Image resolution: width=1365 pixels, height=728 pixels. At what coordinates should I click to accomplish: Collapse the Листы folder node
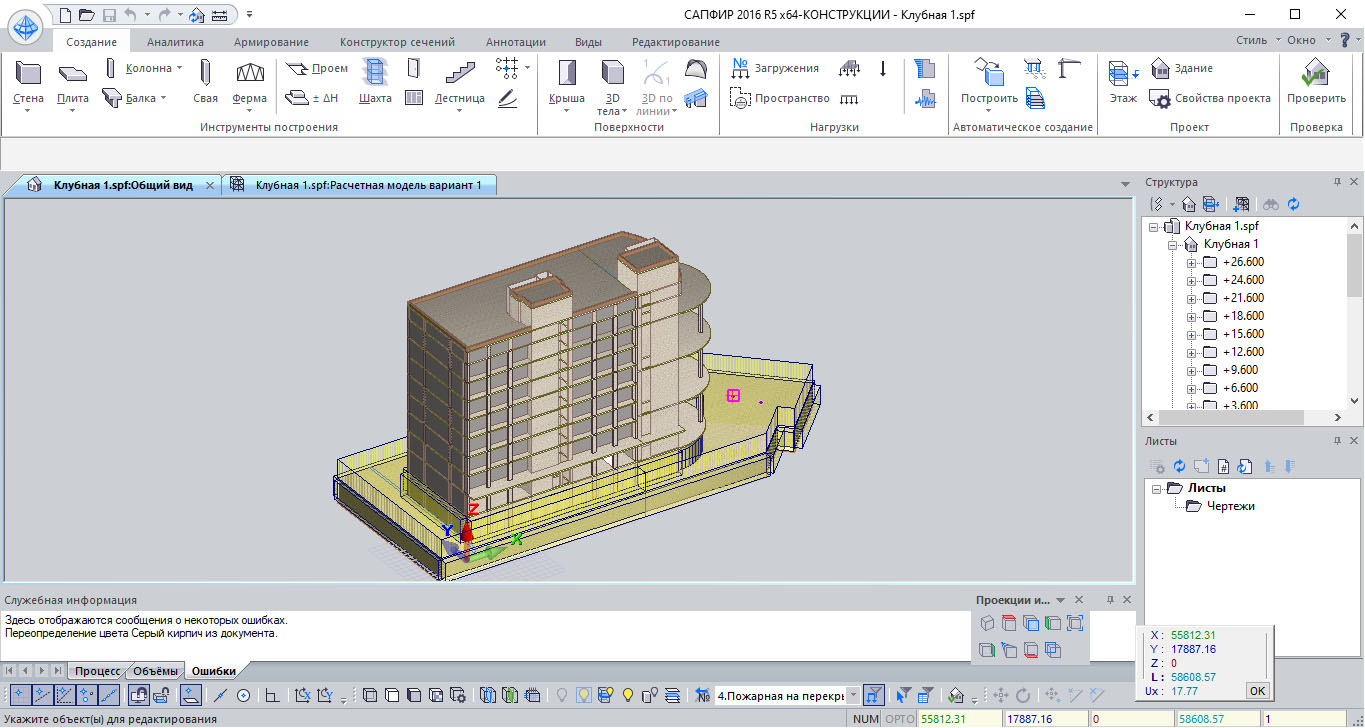tap(1157, 488)
